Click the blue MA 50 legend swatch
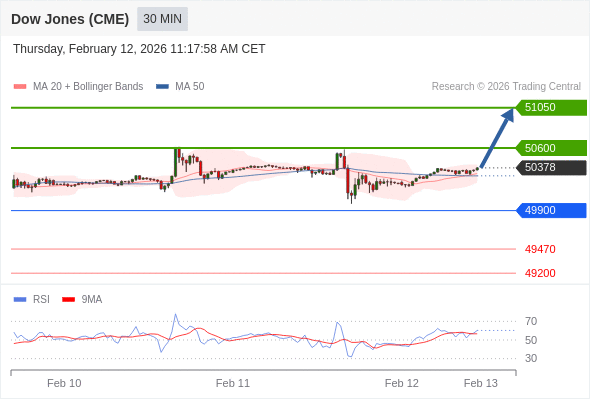Viewport: 590px width, 400px height. click(162, 87)
